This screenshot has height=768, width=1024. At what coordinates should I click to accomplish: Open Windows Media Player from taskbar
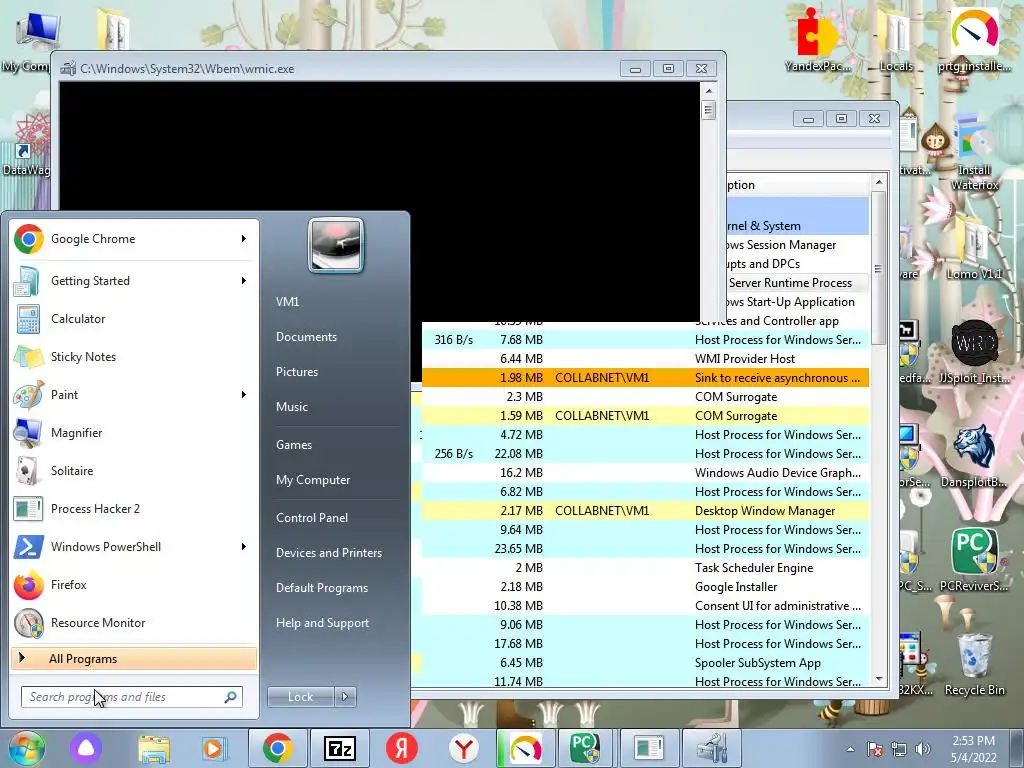(x=213, y=748)
